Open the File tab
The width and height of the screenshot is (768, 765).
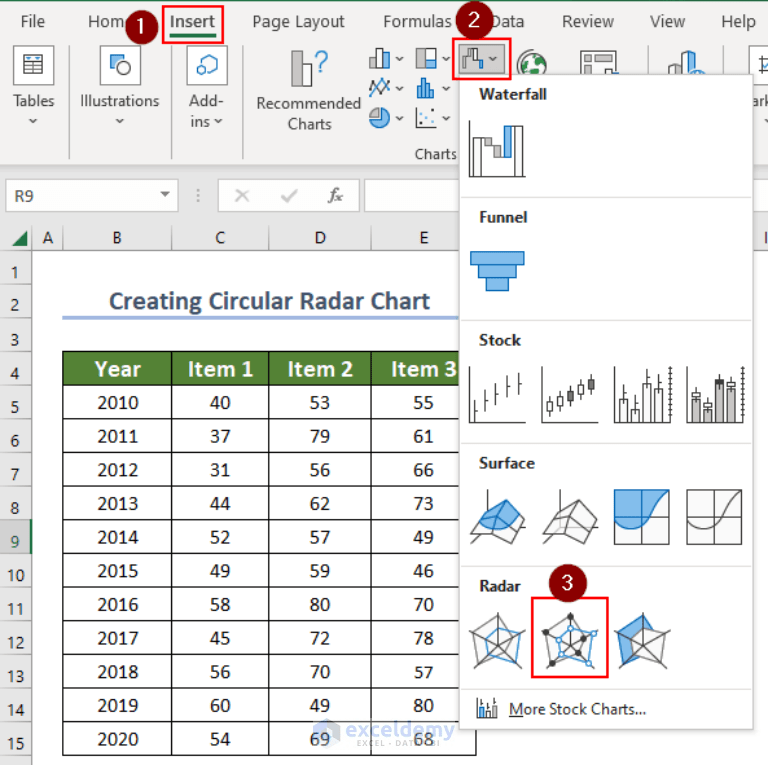[x=32, y=22]
